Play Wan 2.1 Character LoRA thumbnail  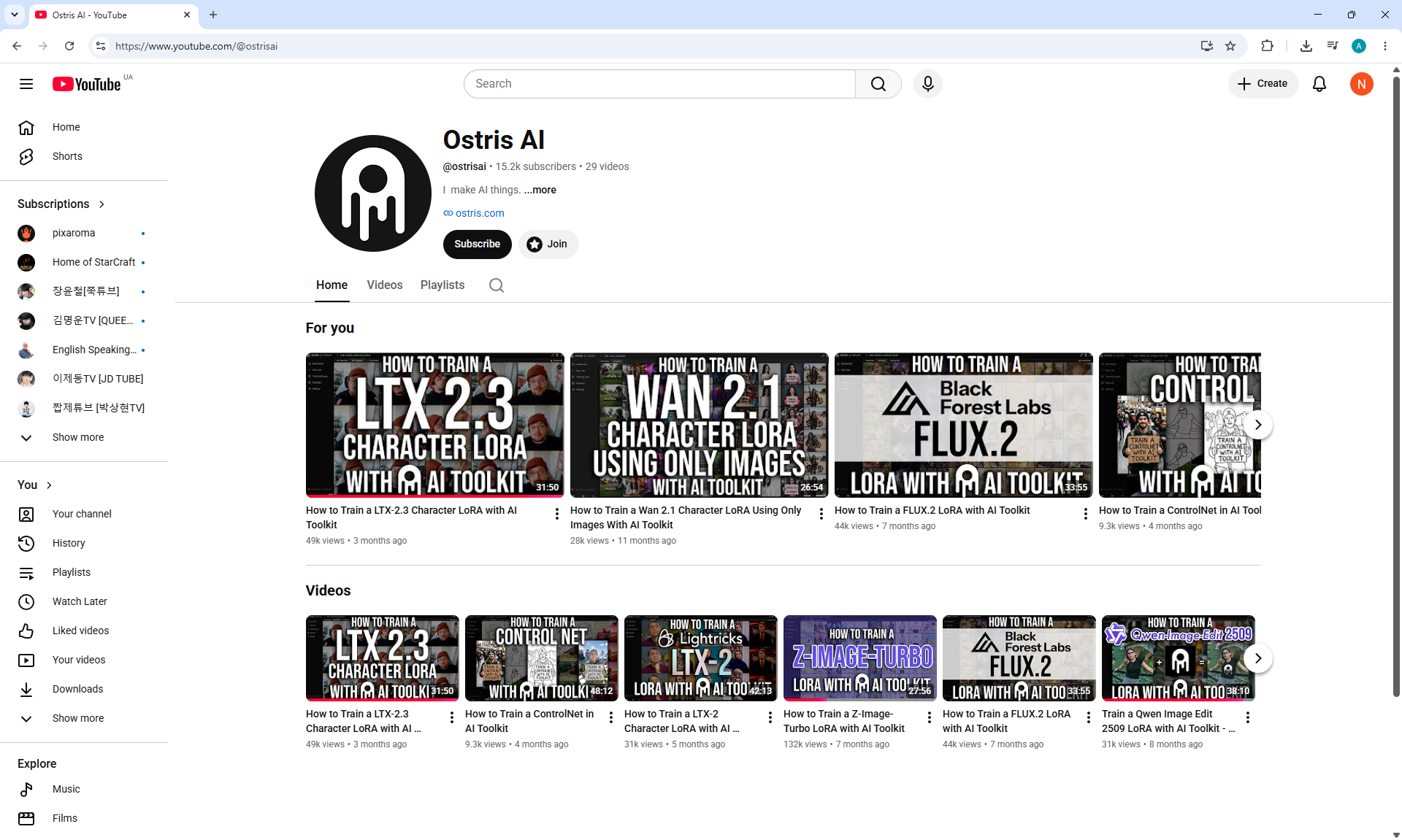click(x=700, y=425)
